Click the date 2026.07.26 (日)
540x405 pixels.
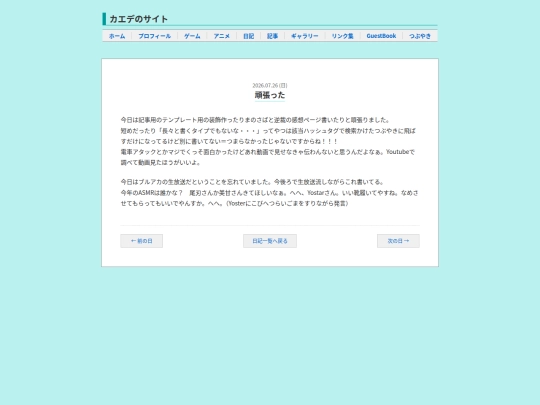270,85
